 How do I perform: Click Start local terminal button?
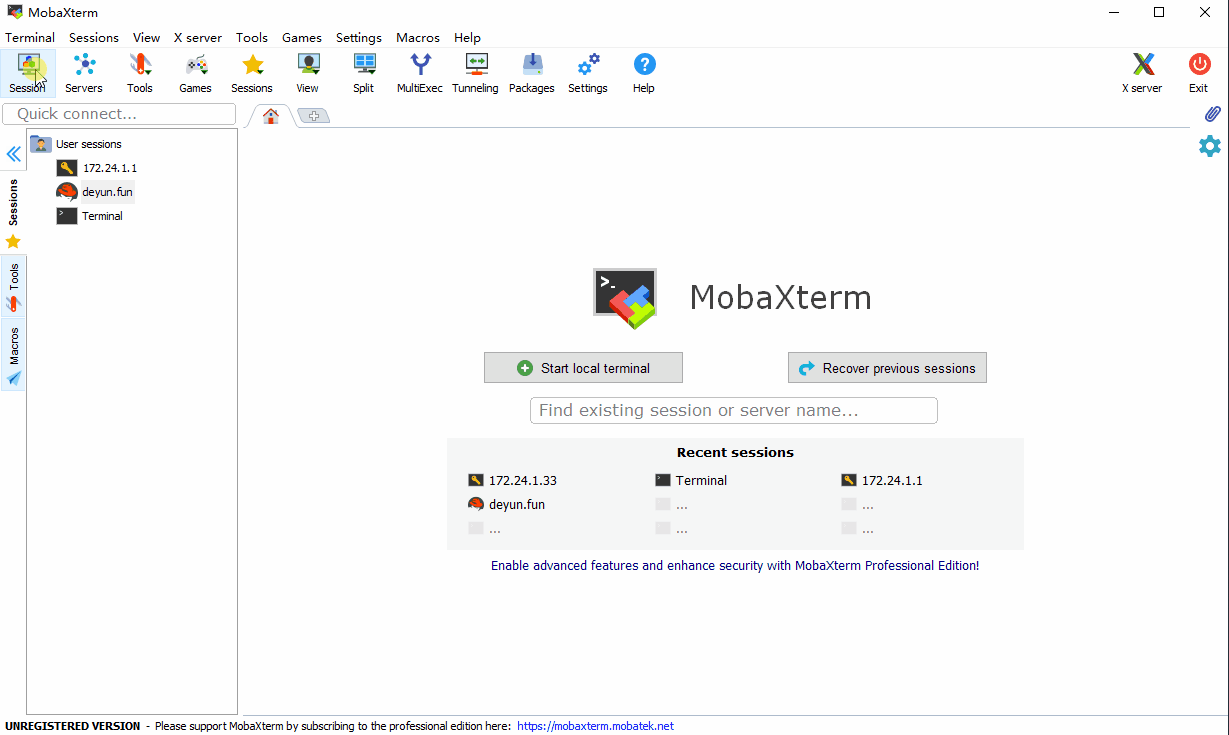click(x=583, y=368)
